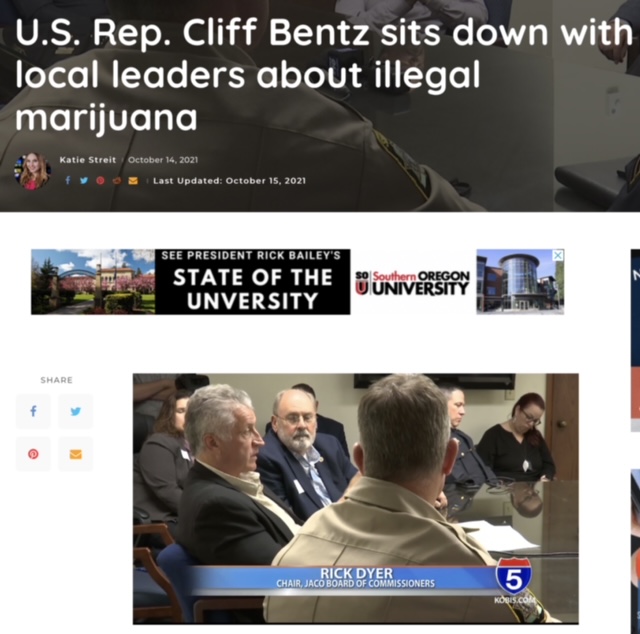640x634 pixels.
Task: Click the Twitter icon under the byline
Action: tap(84, 180)
